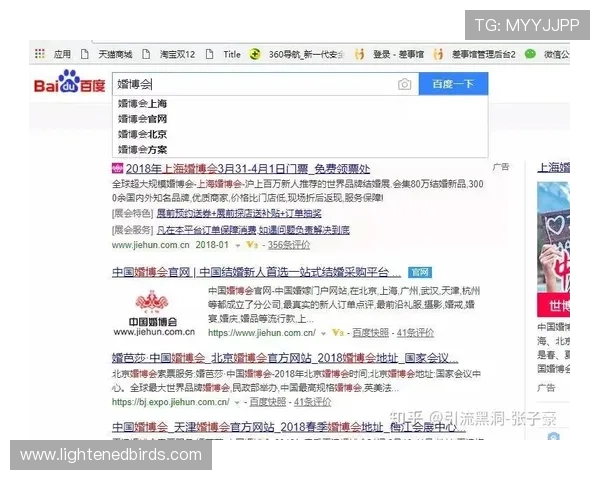Click the 中国婚博会 logo thumbnail
The image size is (600, 480).
point(154,313)
